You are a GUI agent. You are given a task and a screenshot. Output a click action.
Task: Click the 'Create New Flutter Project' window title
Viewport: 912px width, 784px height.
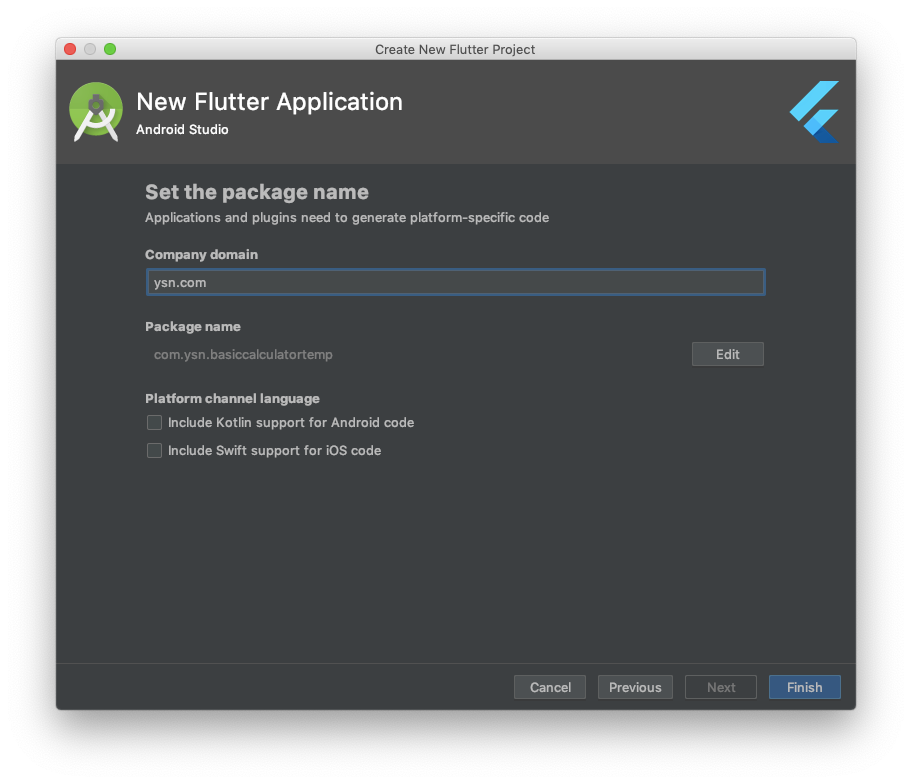[455, 49]
